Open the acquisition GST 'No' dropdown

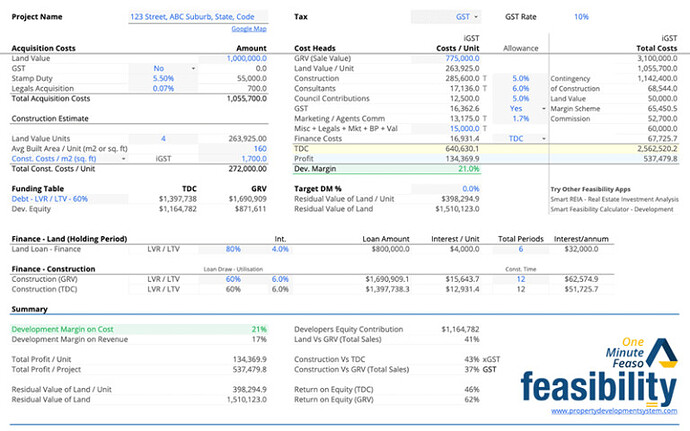[x=193, y=68]
